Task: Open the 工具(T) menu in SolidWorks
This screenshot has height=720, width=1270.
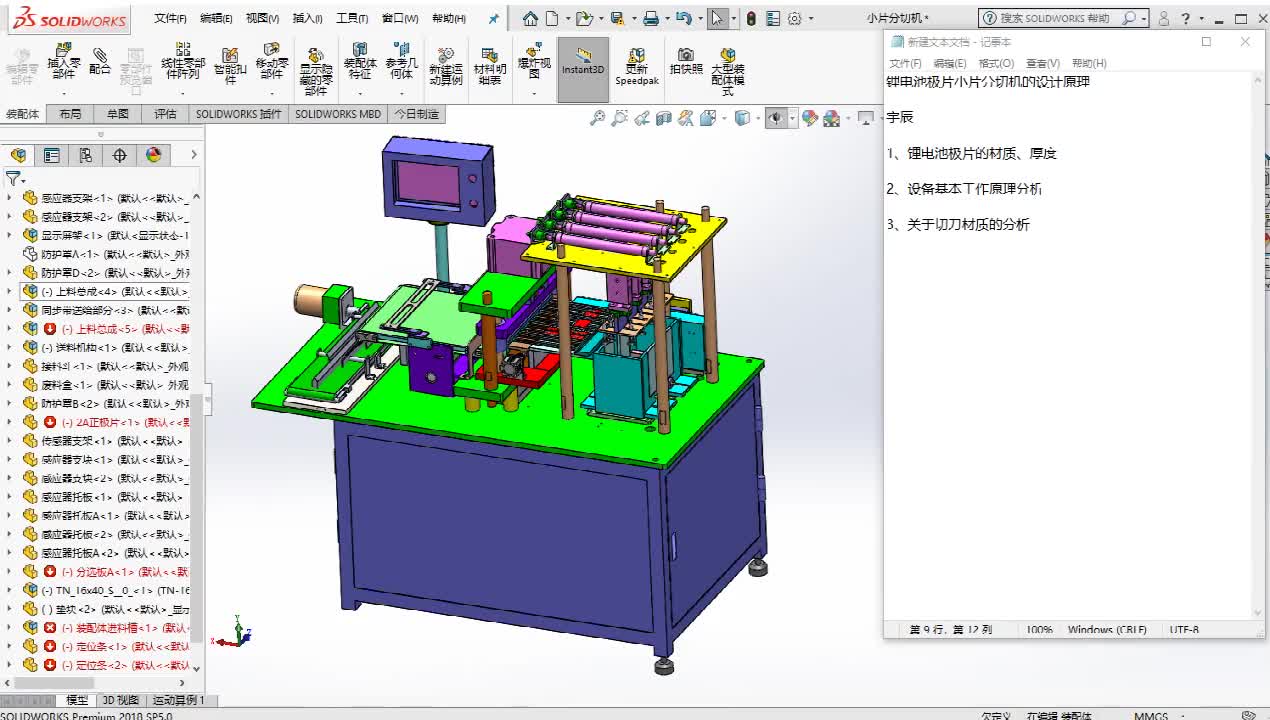Action: pos(352,18)
